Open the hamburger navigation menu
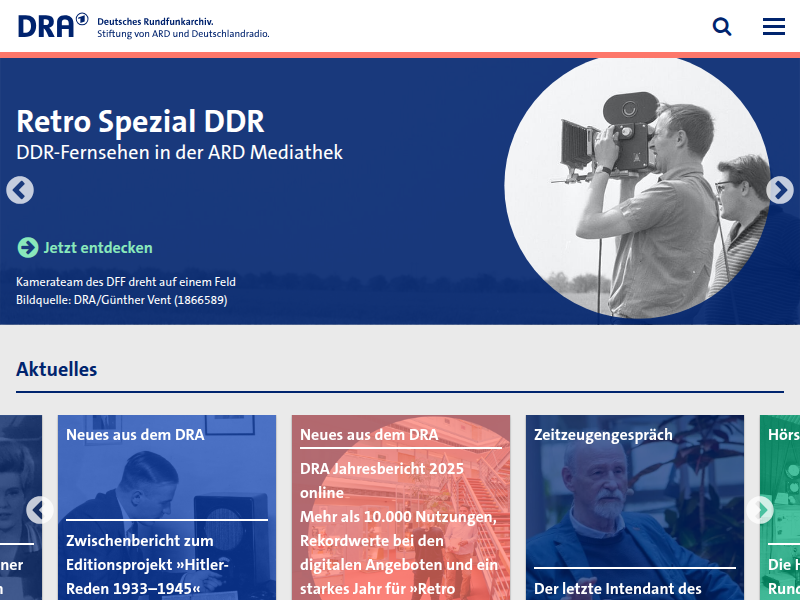Screen dimensions: 800x600 [x=773, y=27]
